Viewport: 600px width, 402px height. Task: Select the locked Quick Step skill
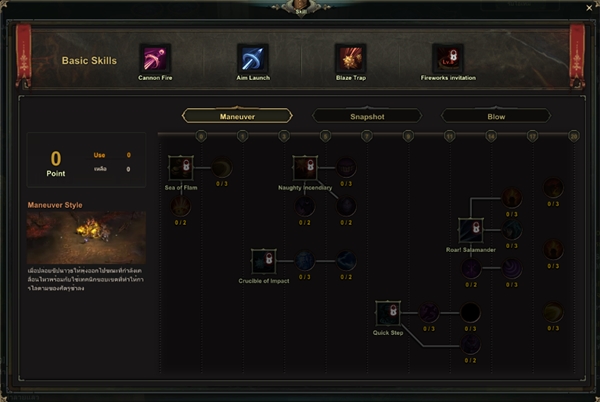[x=388, y=313]
